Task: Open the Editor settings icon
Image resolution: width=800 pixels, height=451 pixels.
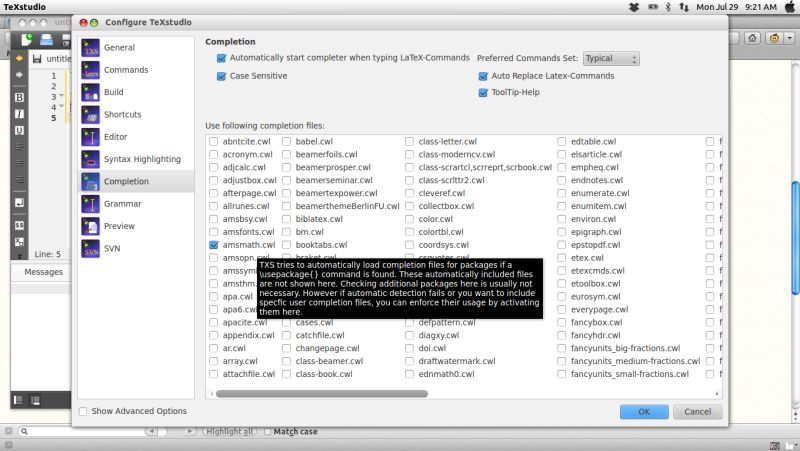Action: coord(90,137)
